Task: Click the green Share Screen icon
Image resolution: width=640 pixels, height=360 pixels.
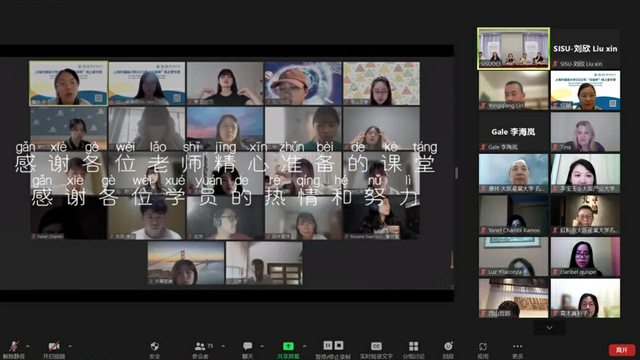Action: [x=288, y=346]
